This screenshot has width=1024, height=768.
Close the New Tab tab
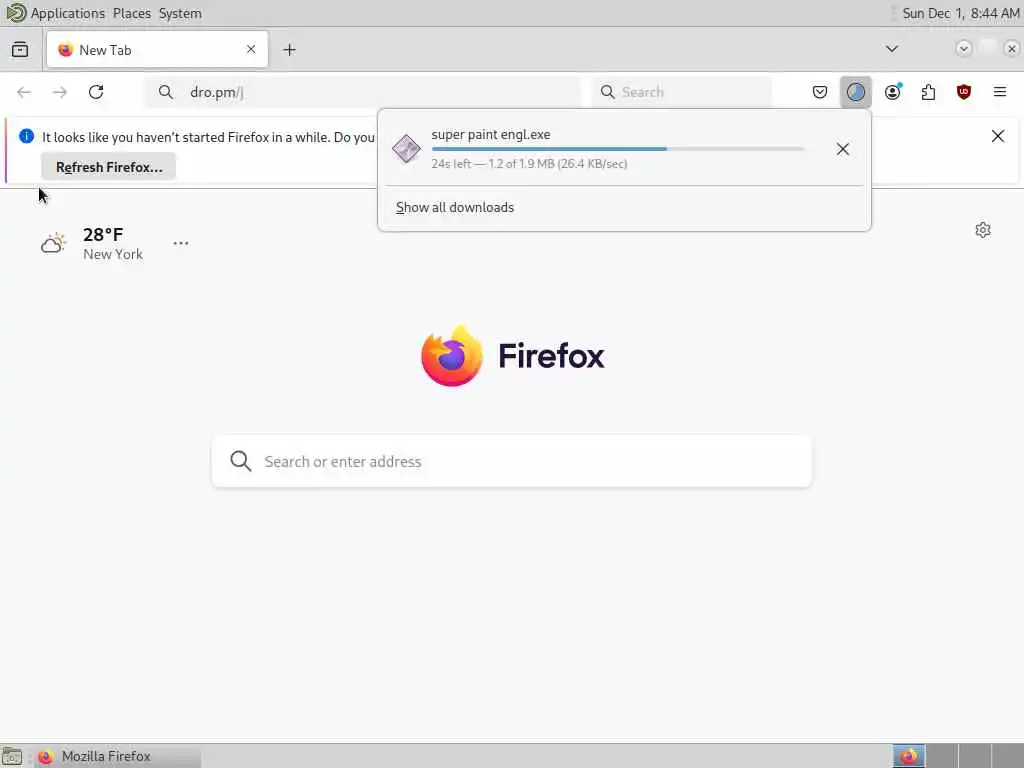[x=251, y=49]
